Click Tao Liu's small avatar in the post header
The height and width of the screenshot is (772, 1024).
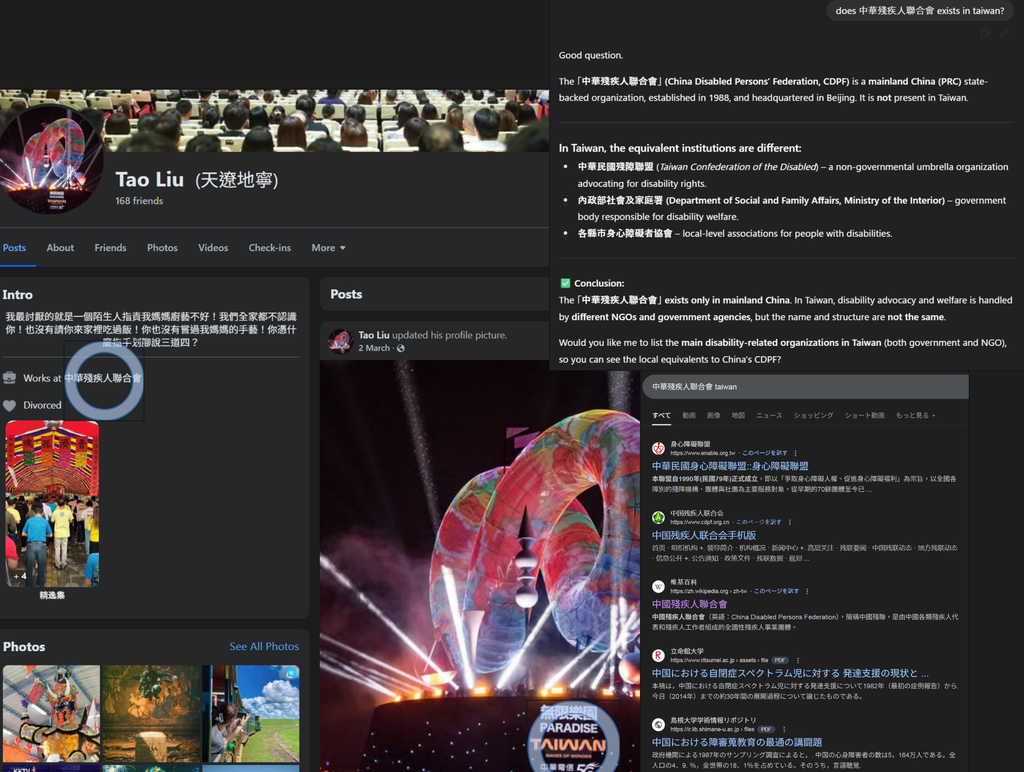(340, 341)
